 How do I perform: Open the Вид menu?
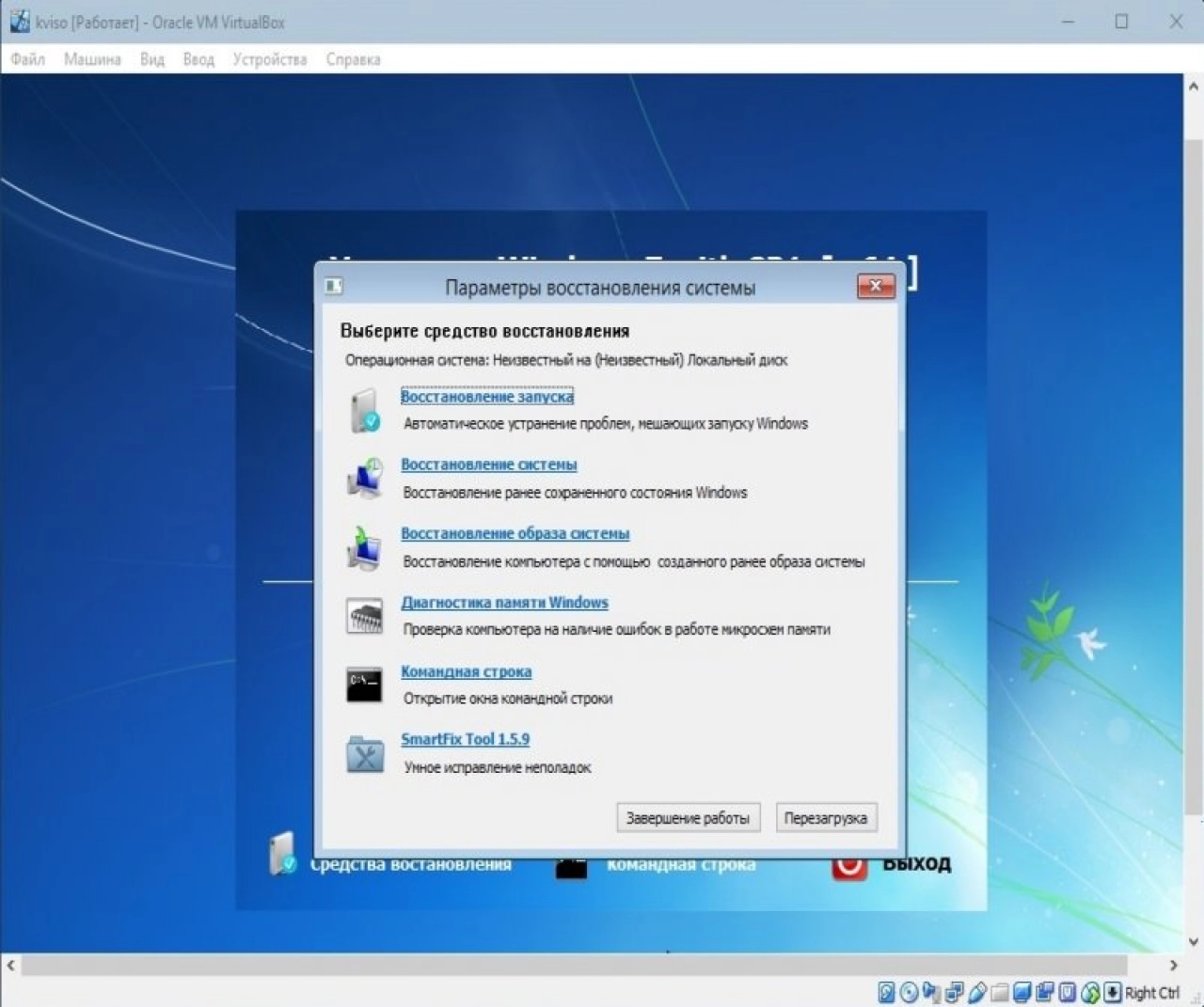coord(152,59)
